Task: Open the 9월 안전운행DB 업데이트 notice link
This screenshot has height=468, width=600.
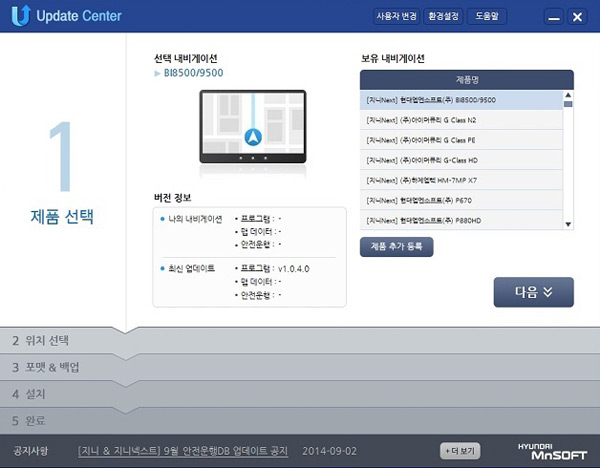Action: pyautogui.click(x=183, y=451)
